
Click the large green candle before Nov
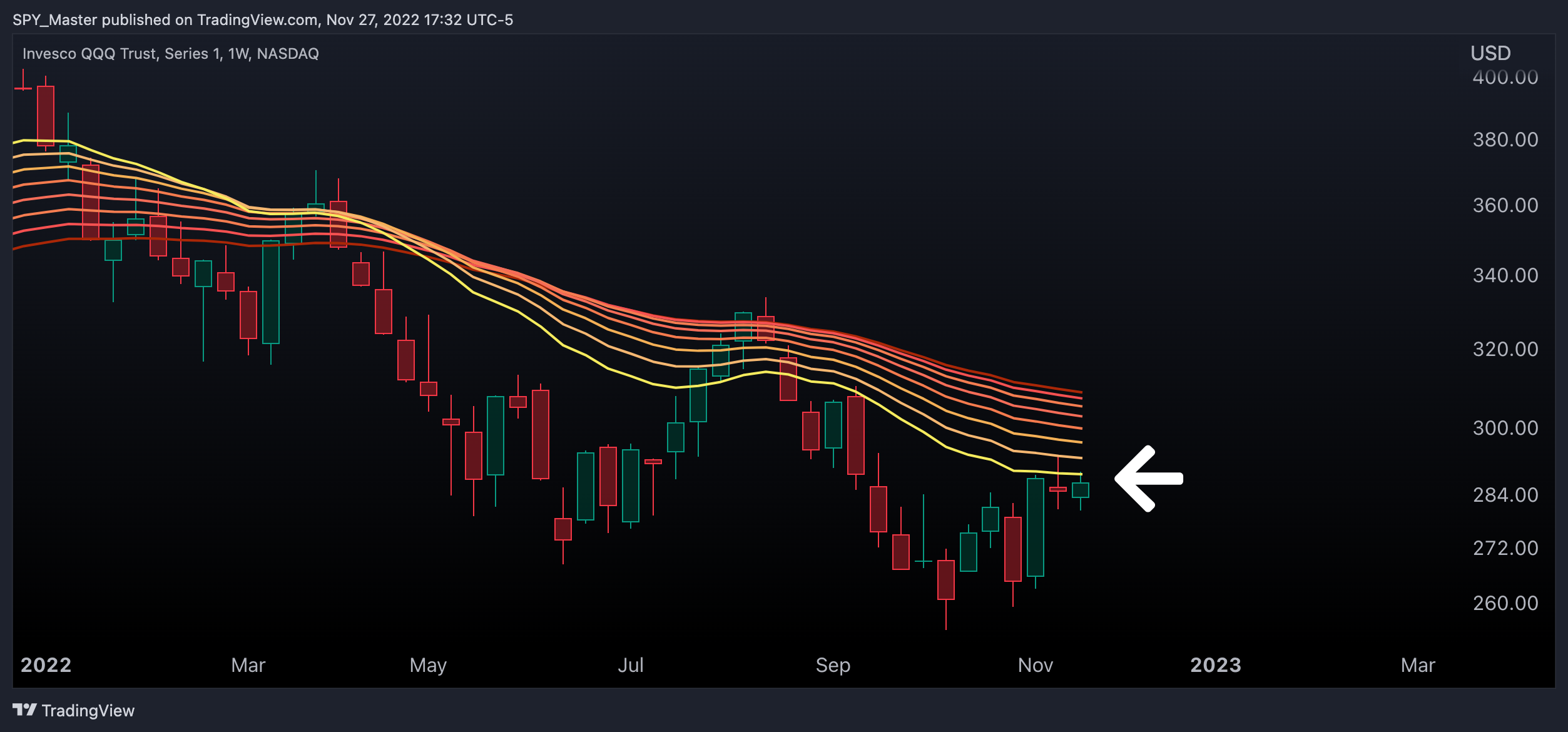click(1036, 527)
